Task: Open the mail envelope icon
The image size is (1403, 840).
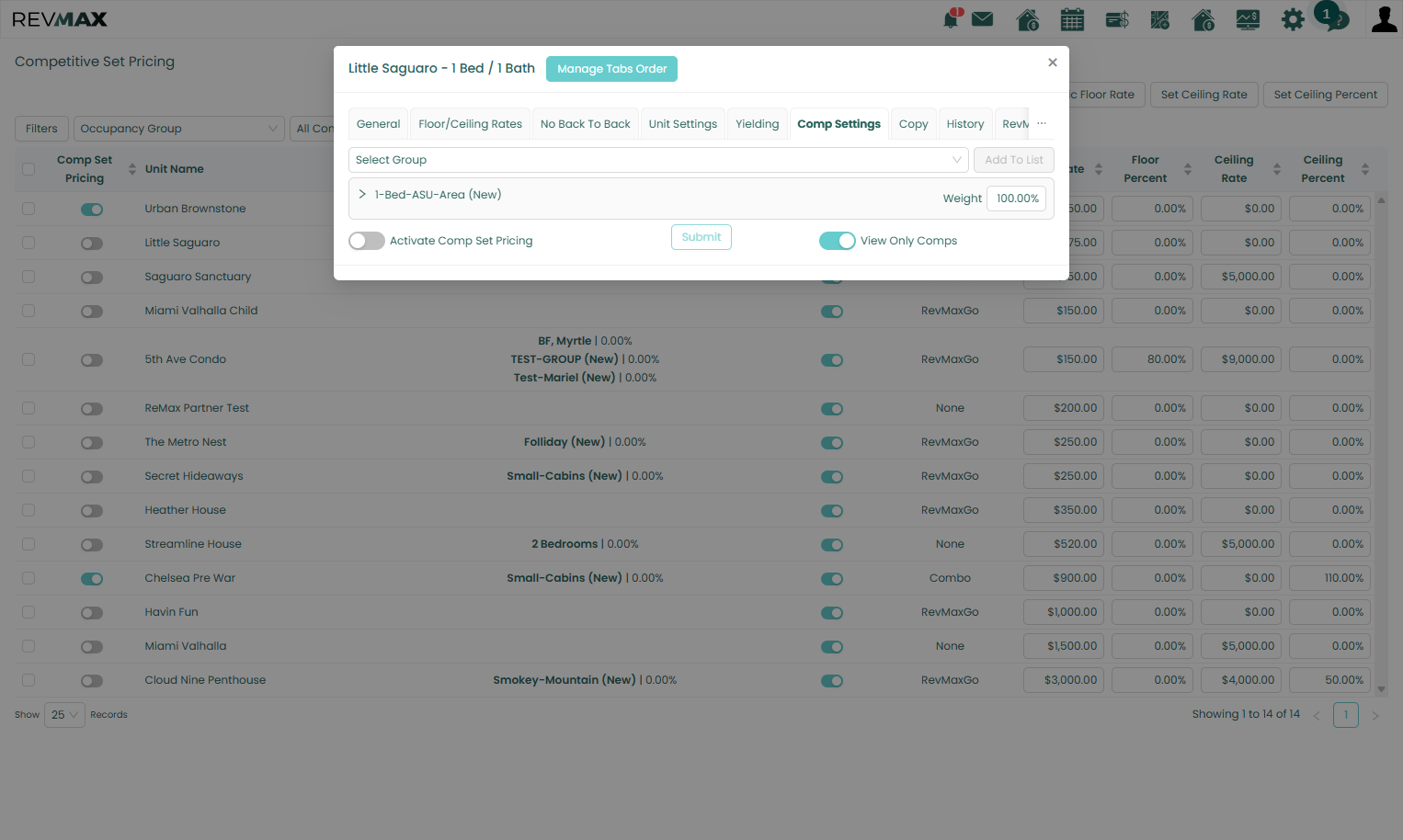Action: [x=982, y=18]
